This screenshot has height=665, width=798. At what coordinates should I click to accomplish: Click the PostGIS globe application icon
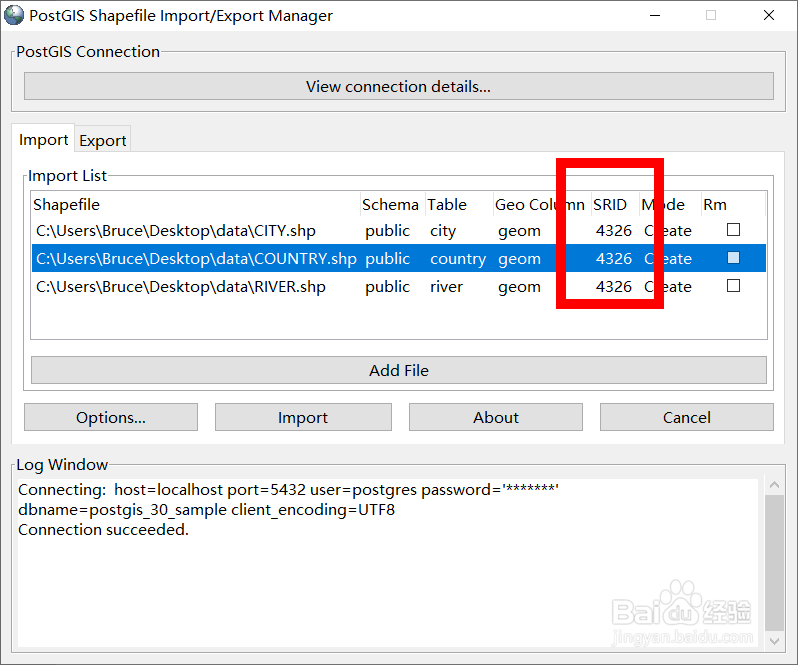coord(14,15)
